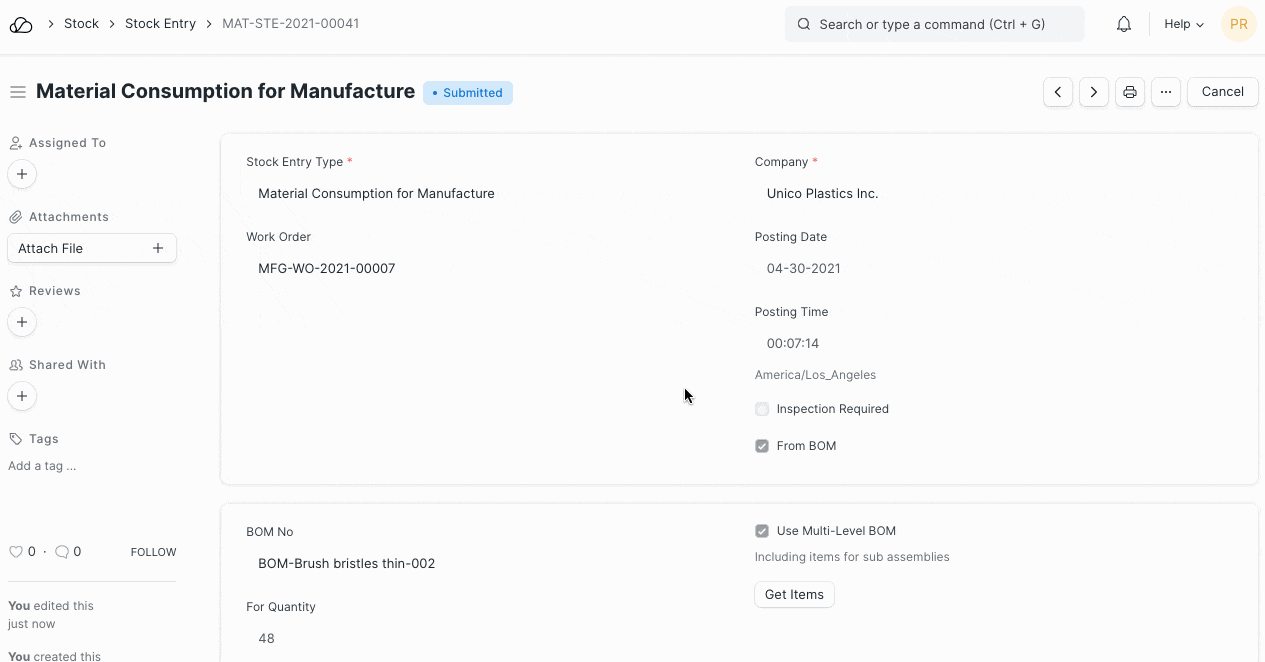This screenshot has width=1265, height=662.
Task: Toggle the From BOM checkbox
Action: pyautogui.click(x=762, y=446)
